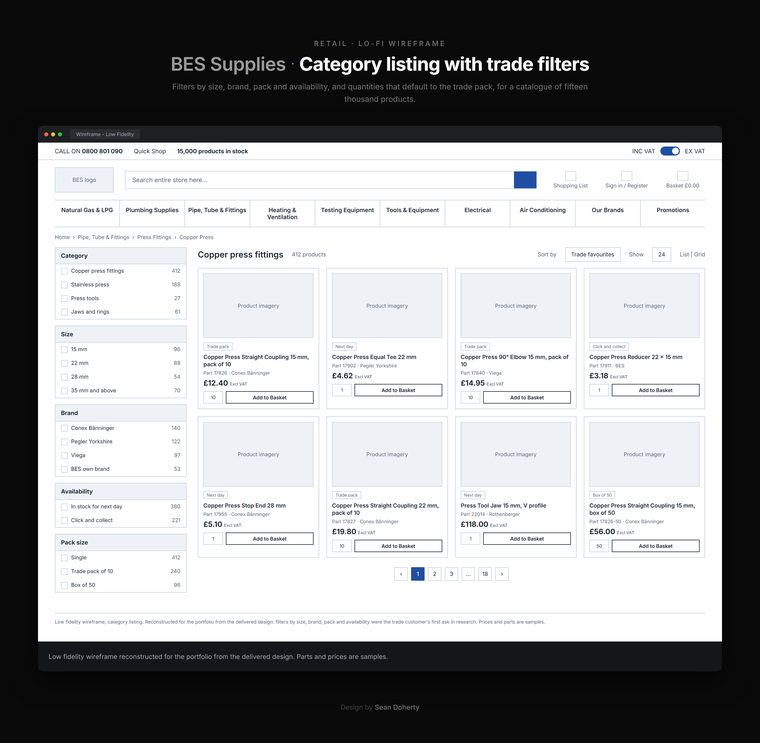The image size is (760, 743).
Task: Collapse the Size filter panel header
Action: [121, 334]
